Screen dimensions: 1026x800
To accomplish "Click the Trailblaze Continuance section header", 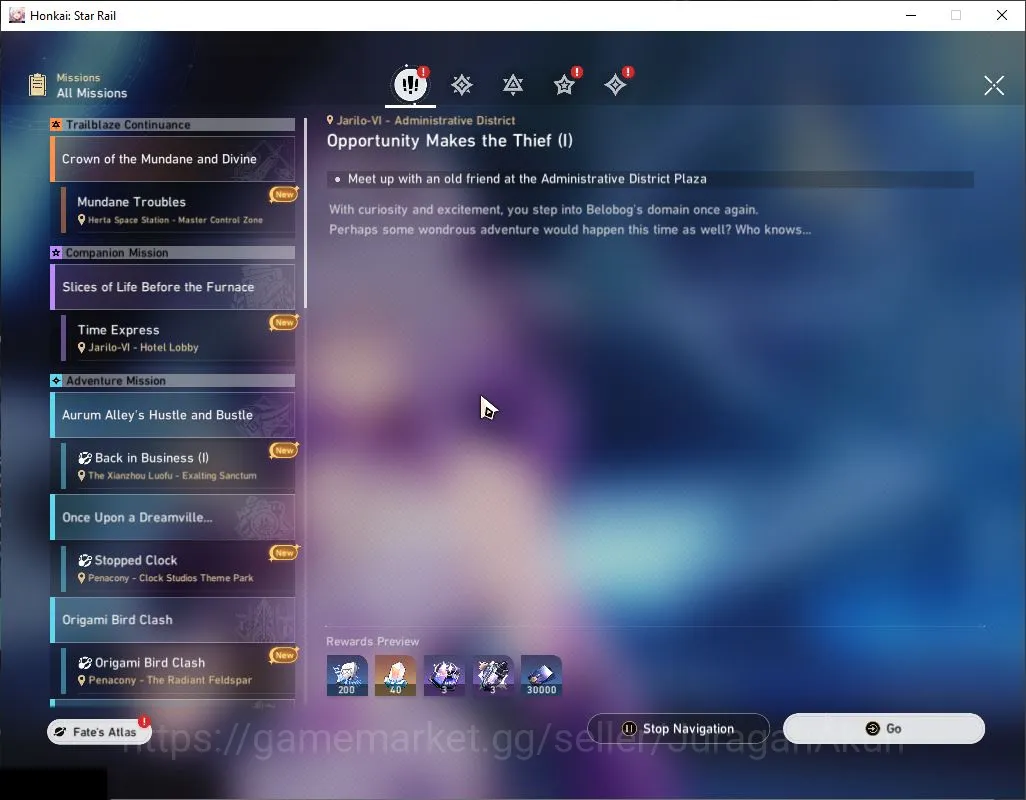I will coord(173,124).
